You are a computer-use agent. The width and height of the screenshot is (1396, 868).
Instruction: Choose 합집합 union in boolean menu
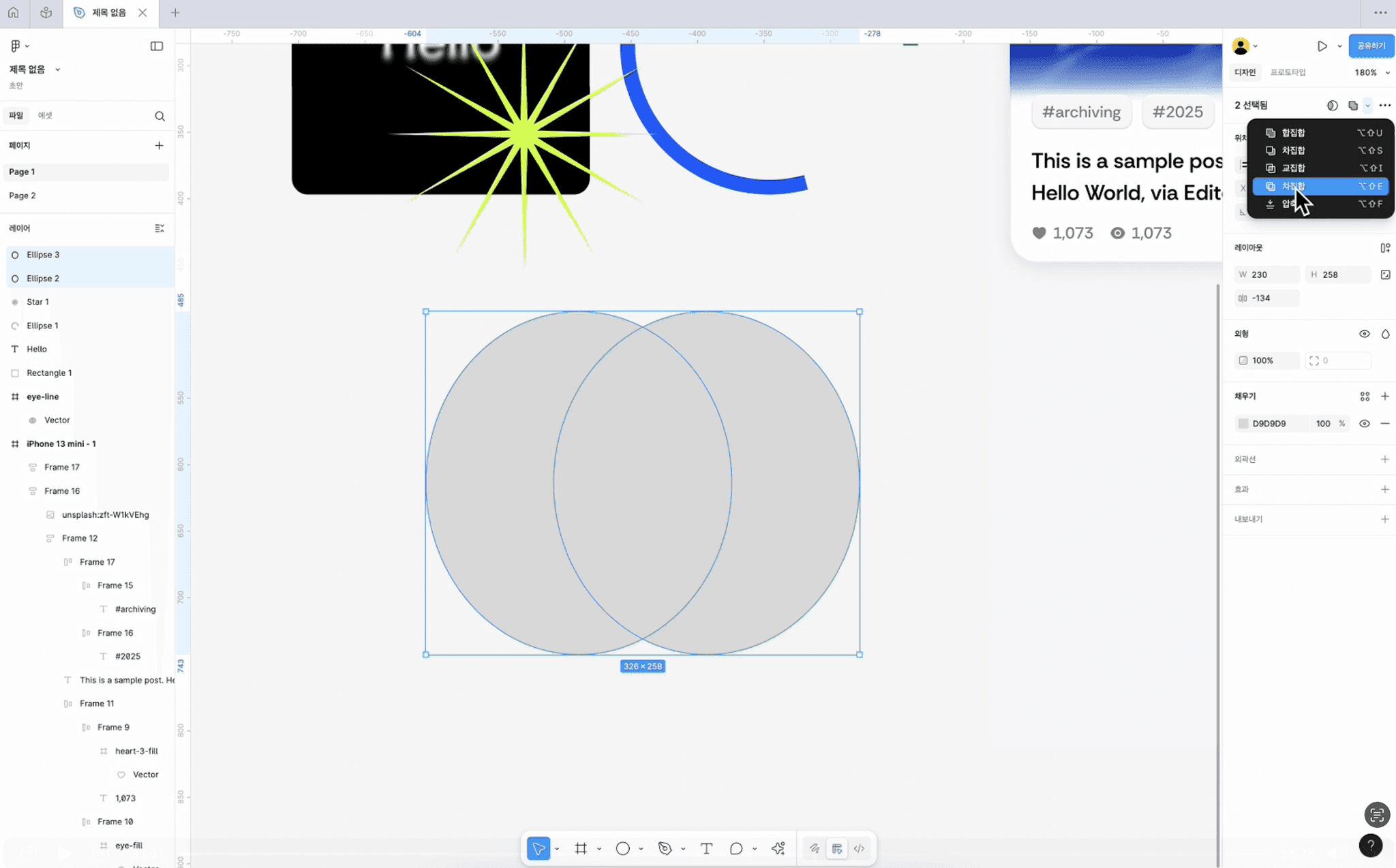point(1293,133)
